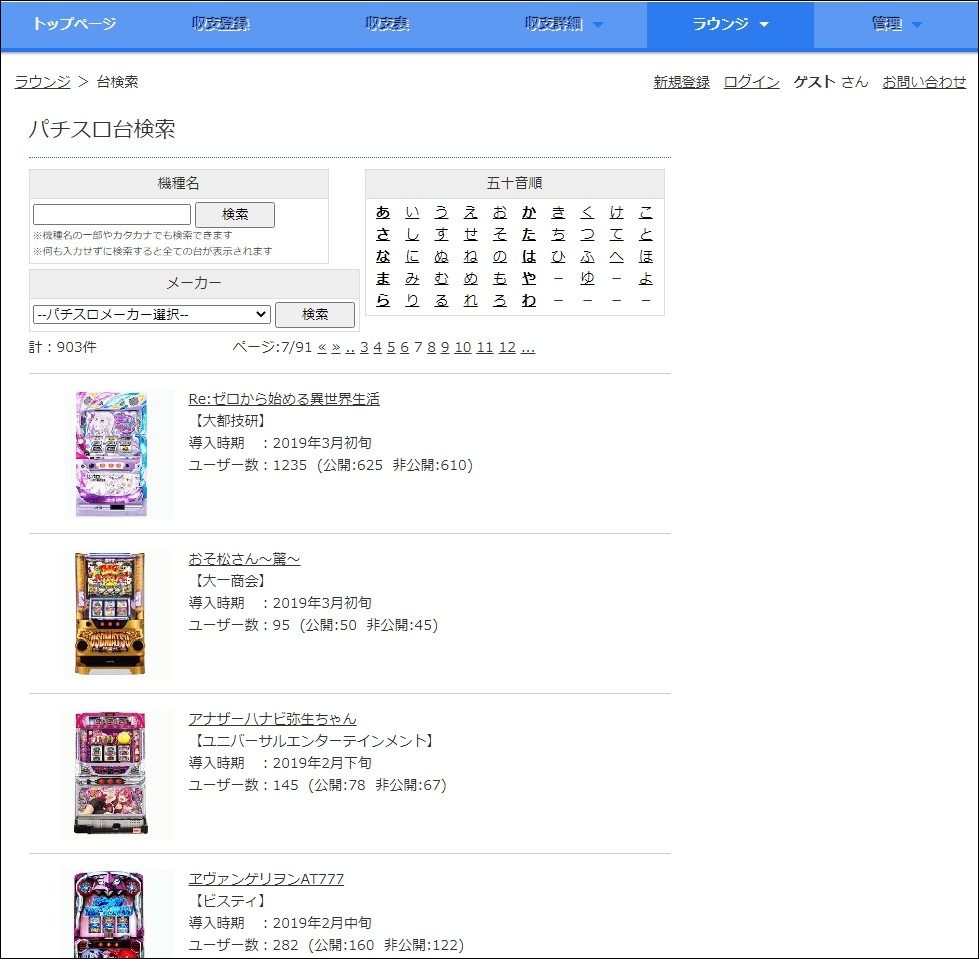
Task: Go to previous page with « link
Action: 322,347
